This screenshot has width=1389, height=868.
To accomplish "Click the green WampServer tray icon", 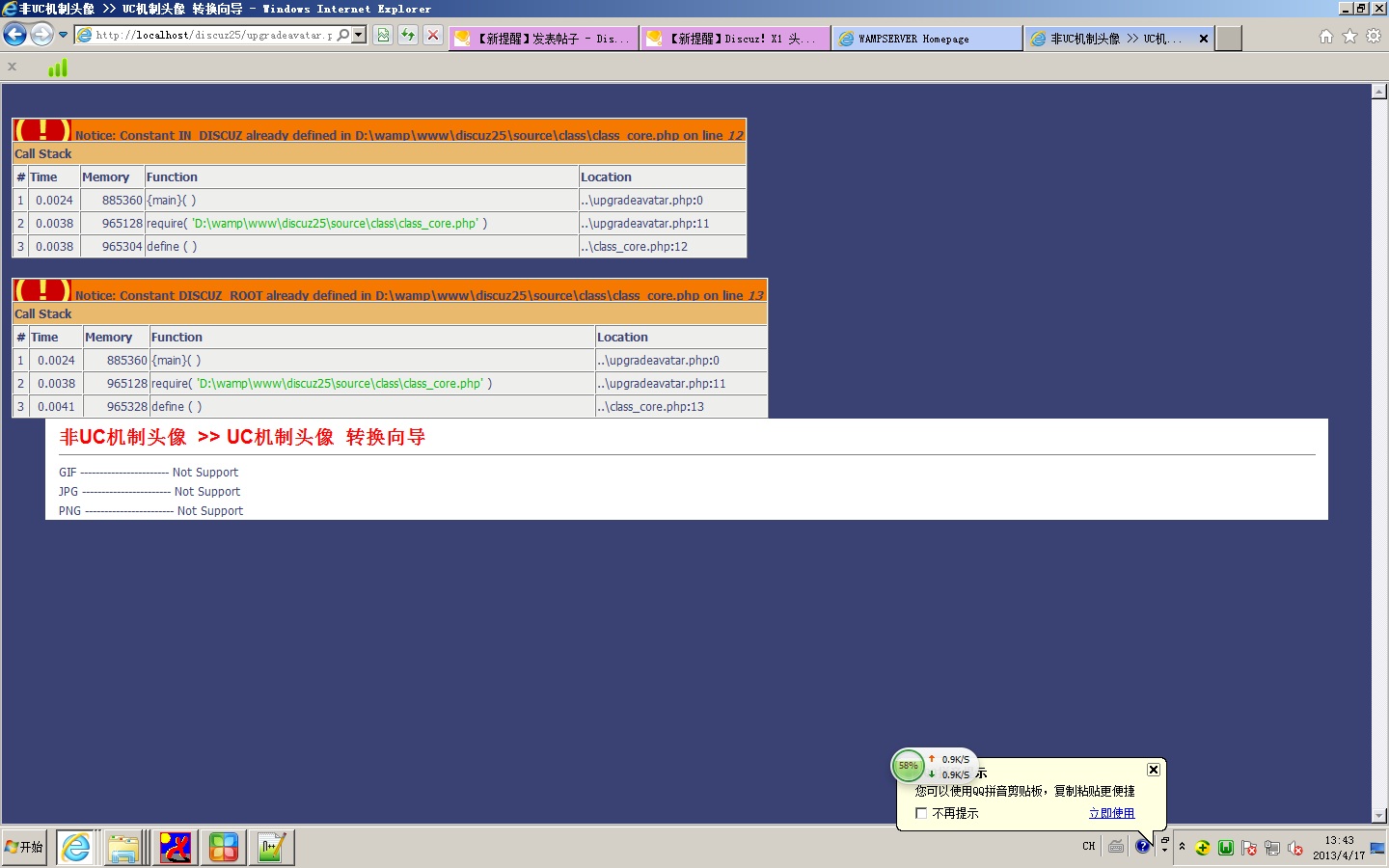I will click(x=1226, y=848).
